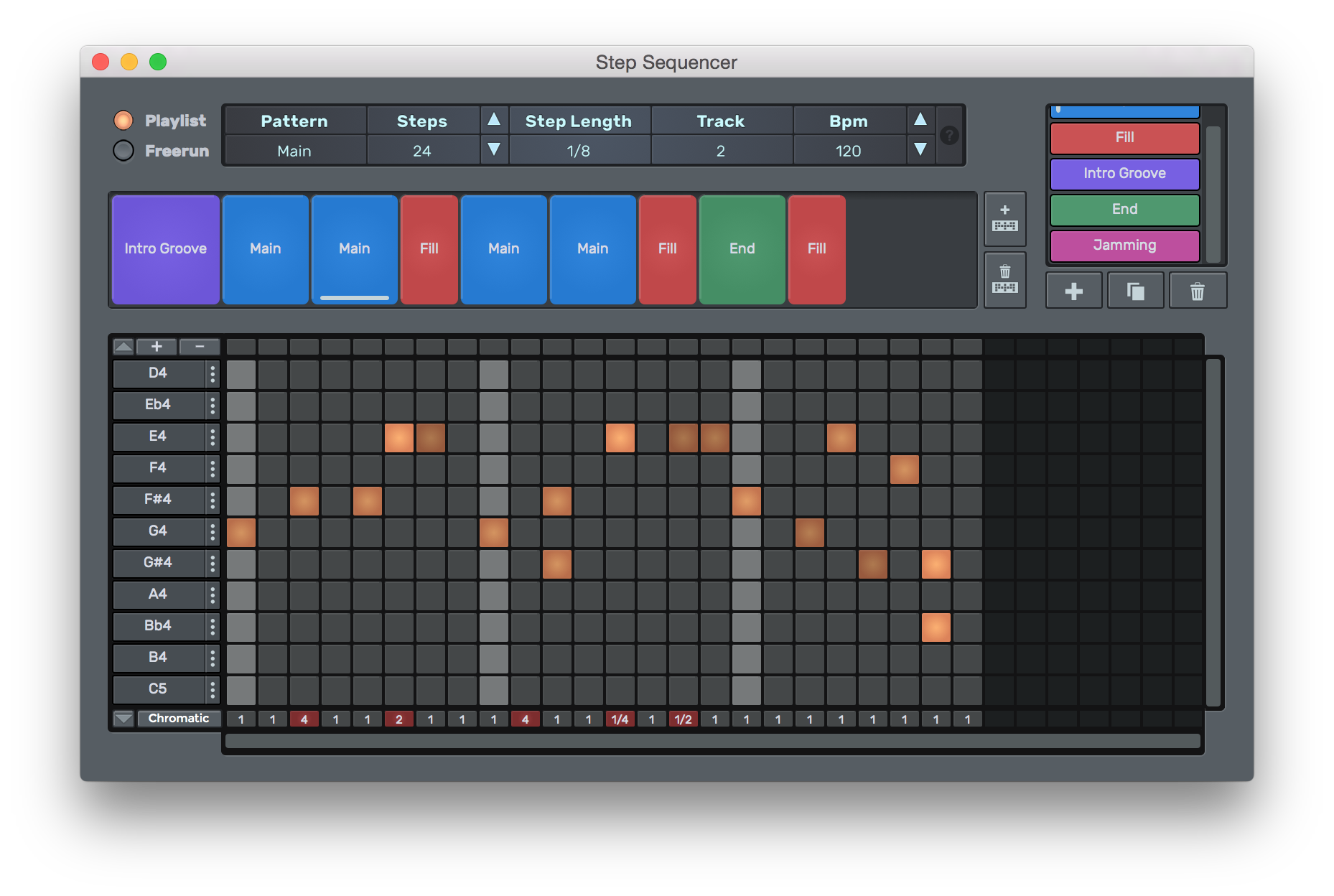Click grid vertical scrollbar
Screen dimensions: 1334x896
1213,533
